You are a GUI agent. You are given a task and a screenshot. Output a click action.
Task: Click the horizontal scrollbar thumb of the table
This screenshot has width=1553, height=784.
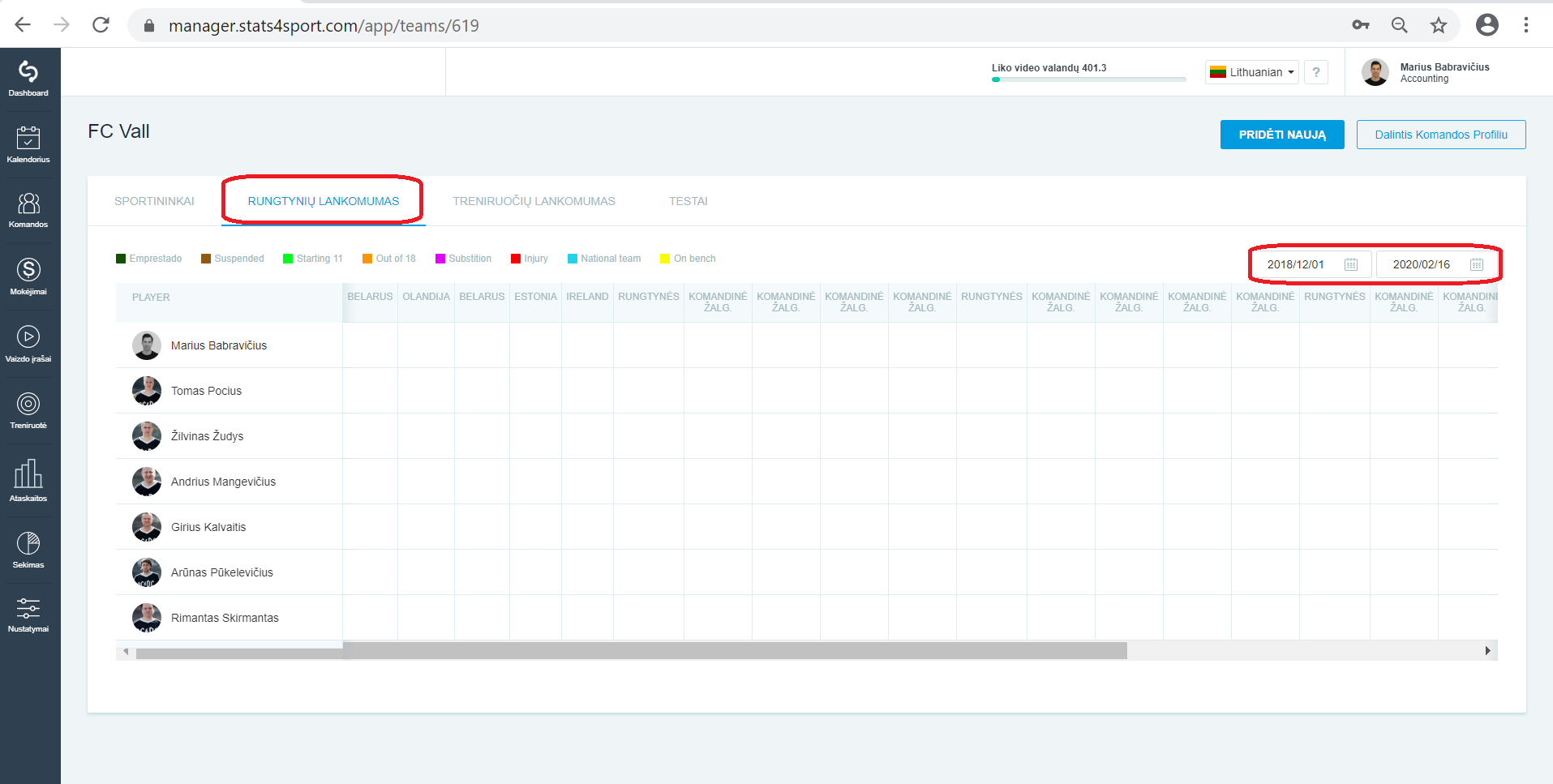tap(632, 651)
